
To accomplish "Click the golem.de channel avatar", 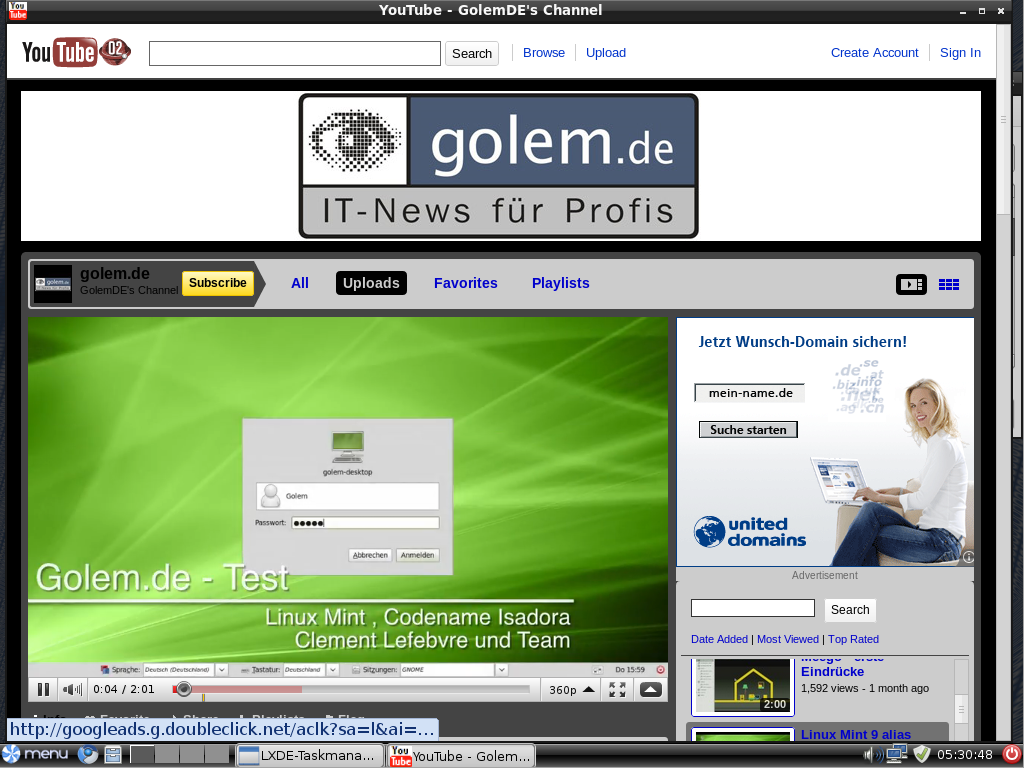I will [x=53, y=283].
